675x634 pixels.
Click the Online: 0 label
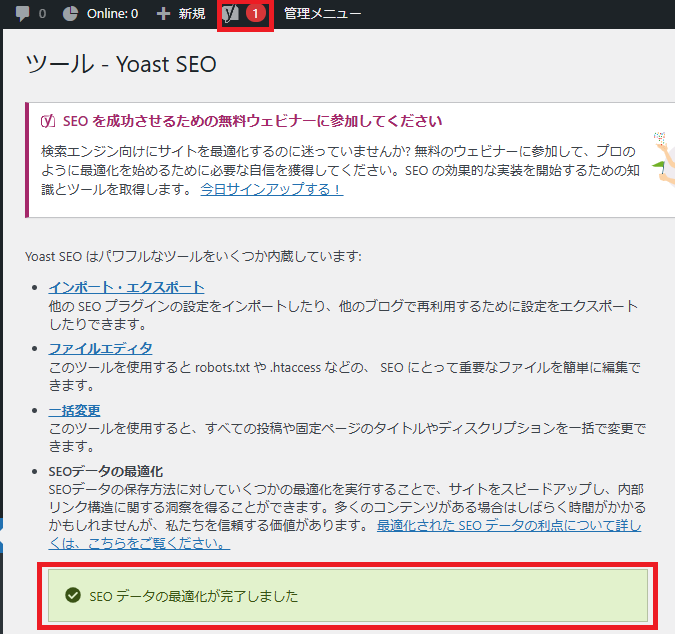(x=112, y=14)
